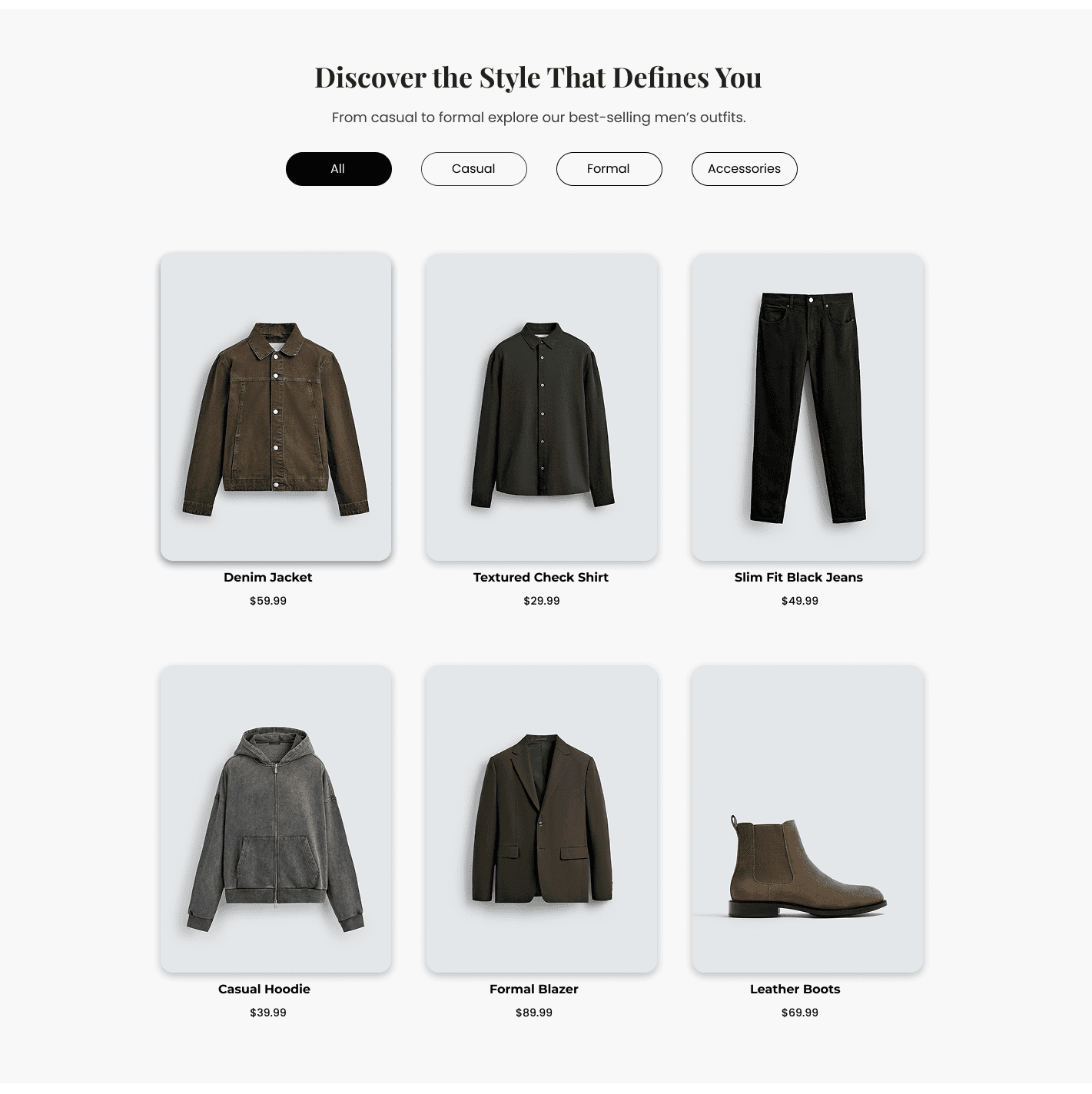Click the Textured Check Shirt title
Image resolution: width=1092 pixels, height=1094 pixels.
pos(541,577)
